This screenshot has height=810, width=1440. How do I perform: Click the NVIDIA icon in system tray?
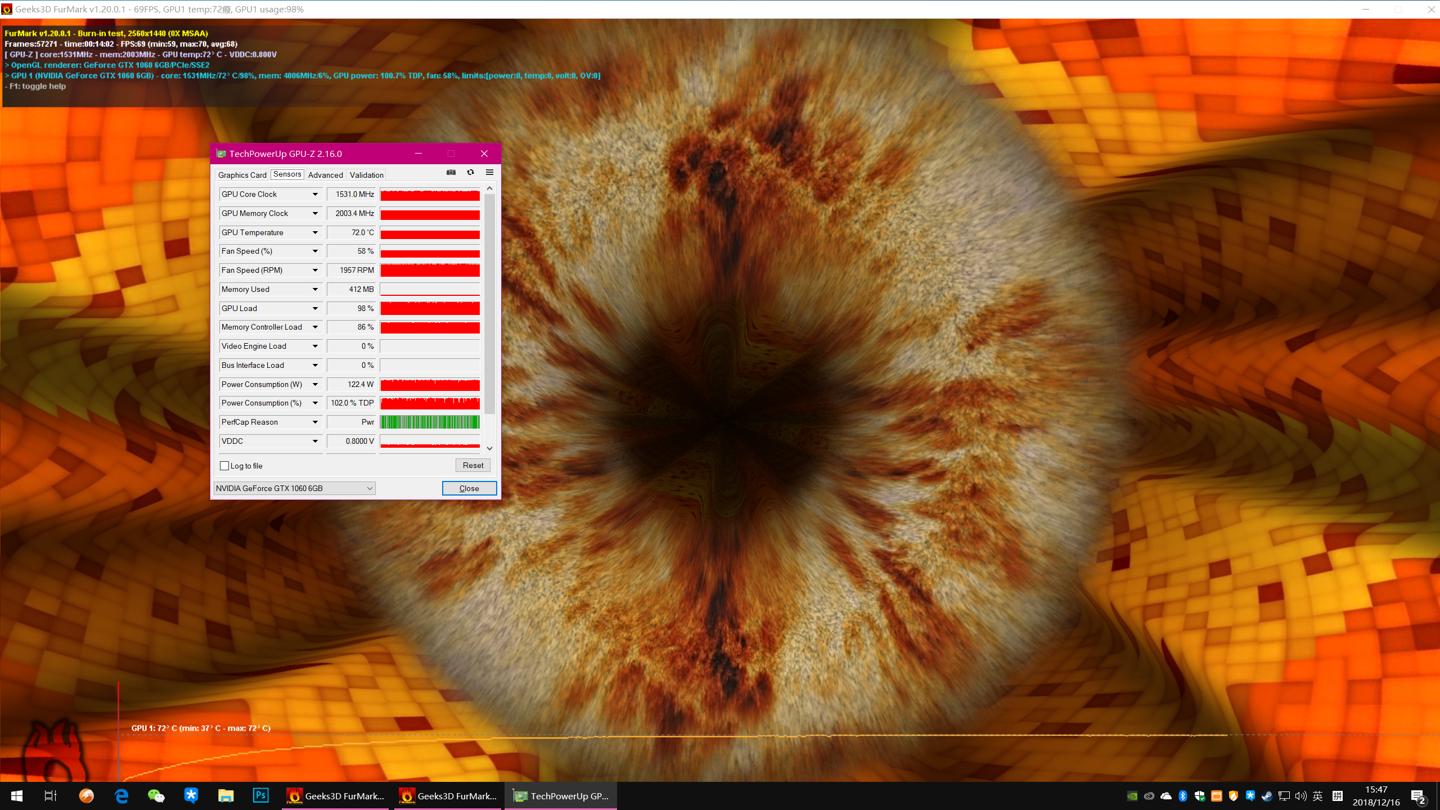(x=1132, y=796)
